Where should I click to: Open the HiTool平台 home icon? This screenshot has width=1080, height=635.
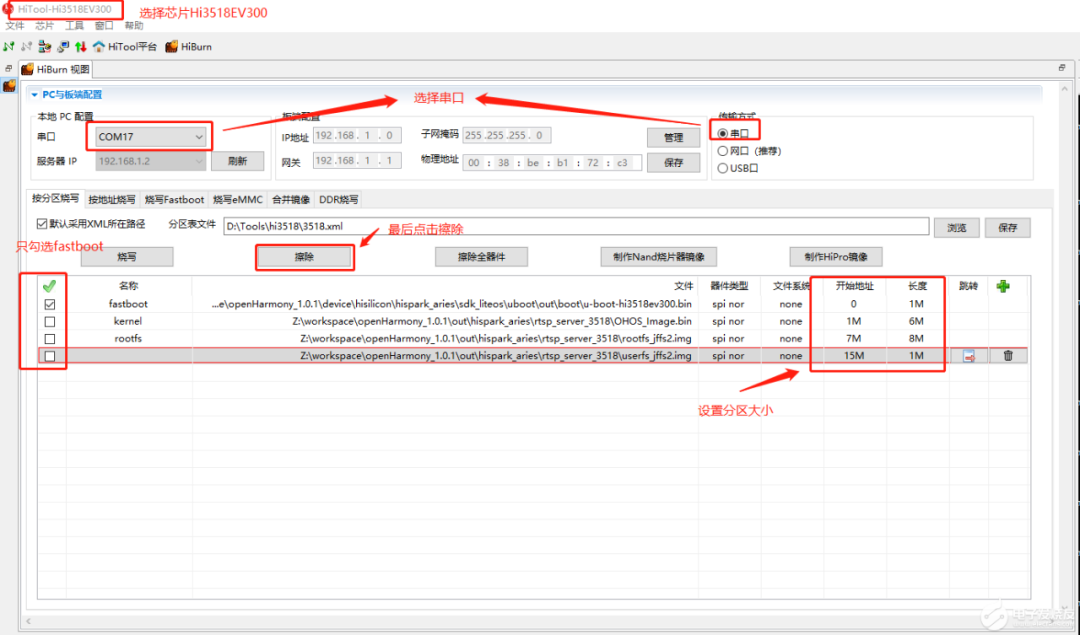coord(97,46)
